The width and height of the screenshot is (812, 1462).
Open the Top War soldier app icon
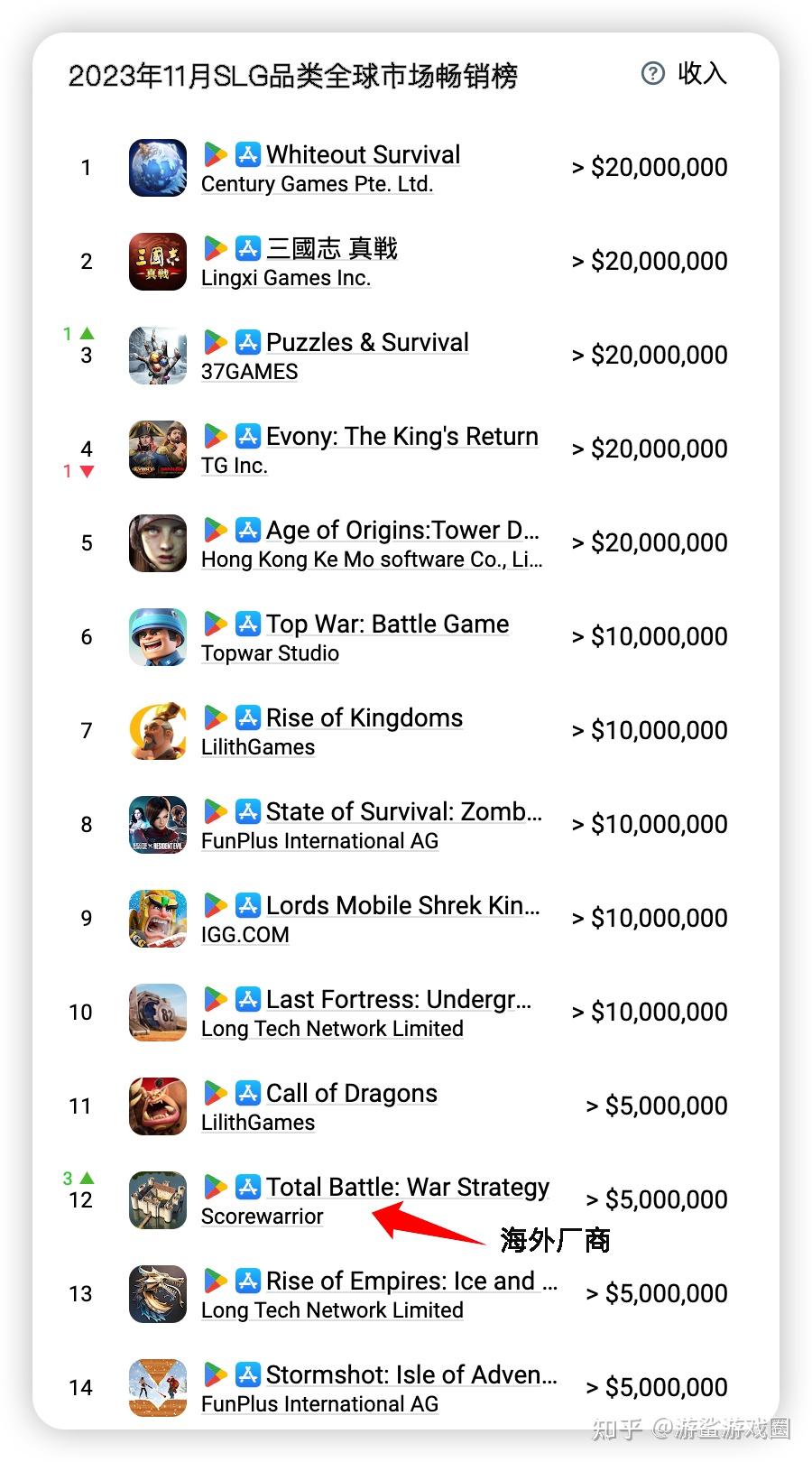[x=158, y=637]
